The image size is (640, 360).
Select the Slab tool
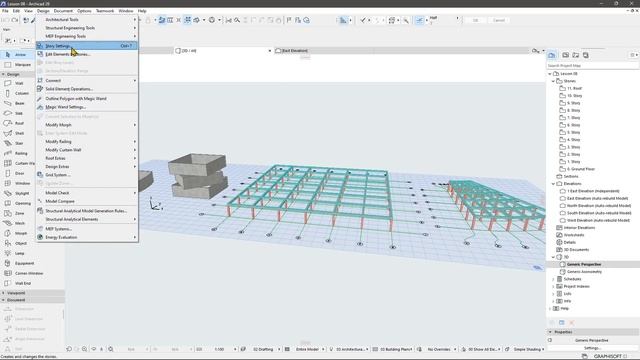[18, 113]
